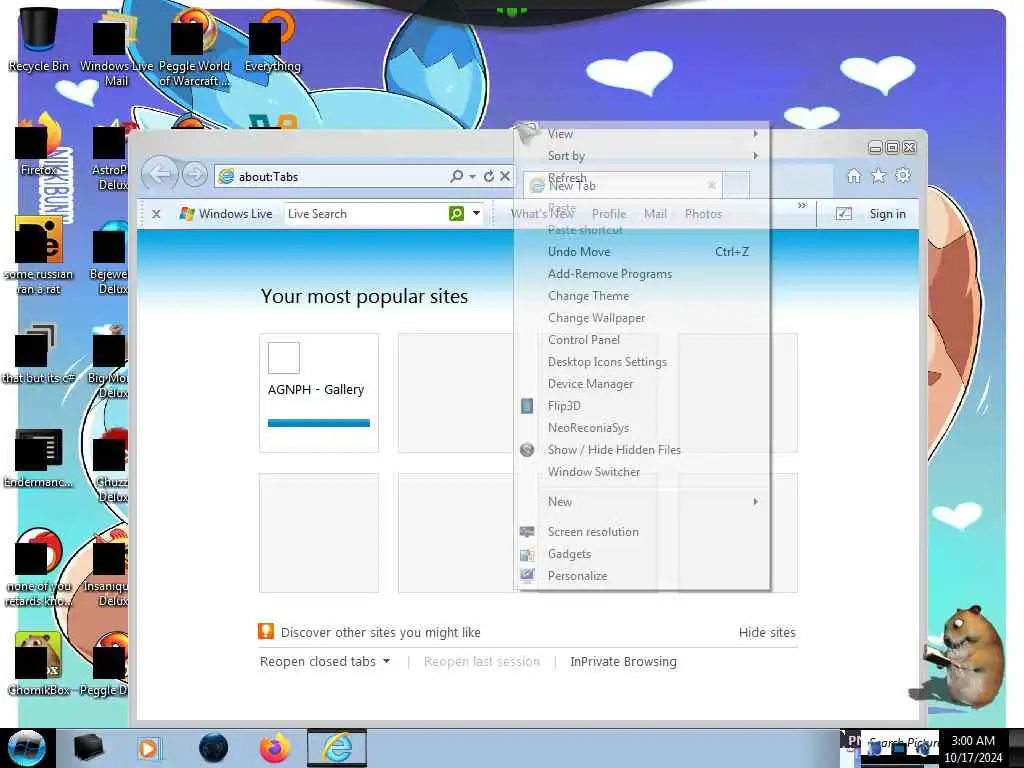The width and height of the screenshot is (1024, 768).
Task: Expand the Live Search options dropdown
Action: pos(477,213)
